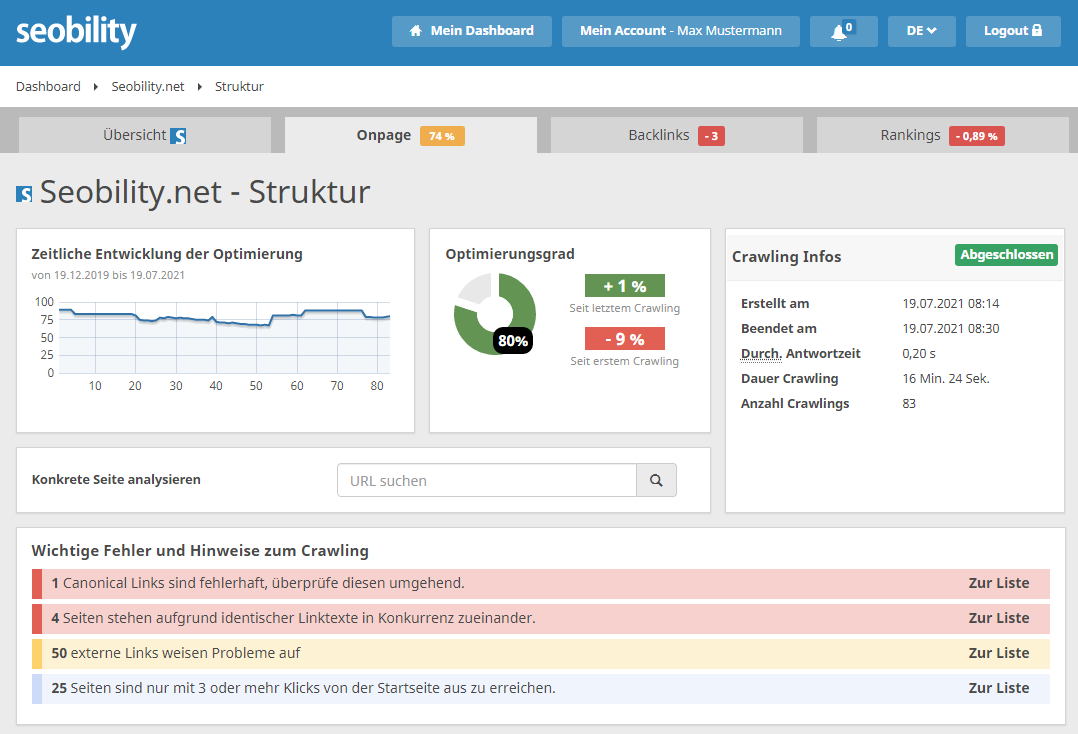Click the S icon before page title
Screen dimensions: 1078x734
pyautogui.click(x=24, y=194)
